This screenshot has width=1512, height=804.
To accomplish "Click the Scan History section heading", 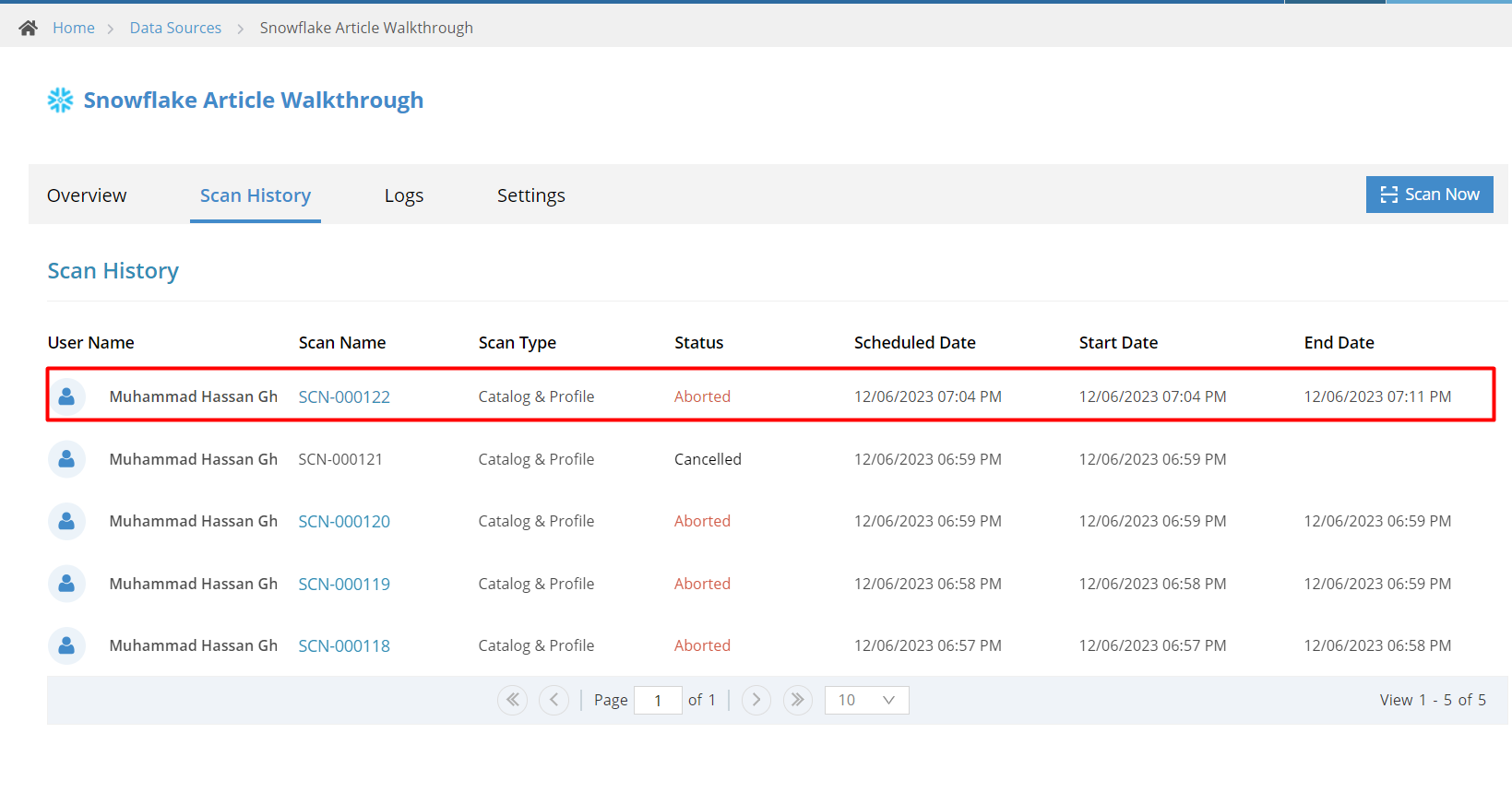I will [113, 271].
